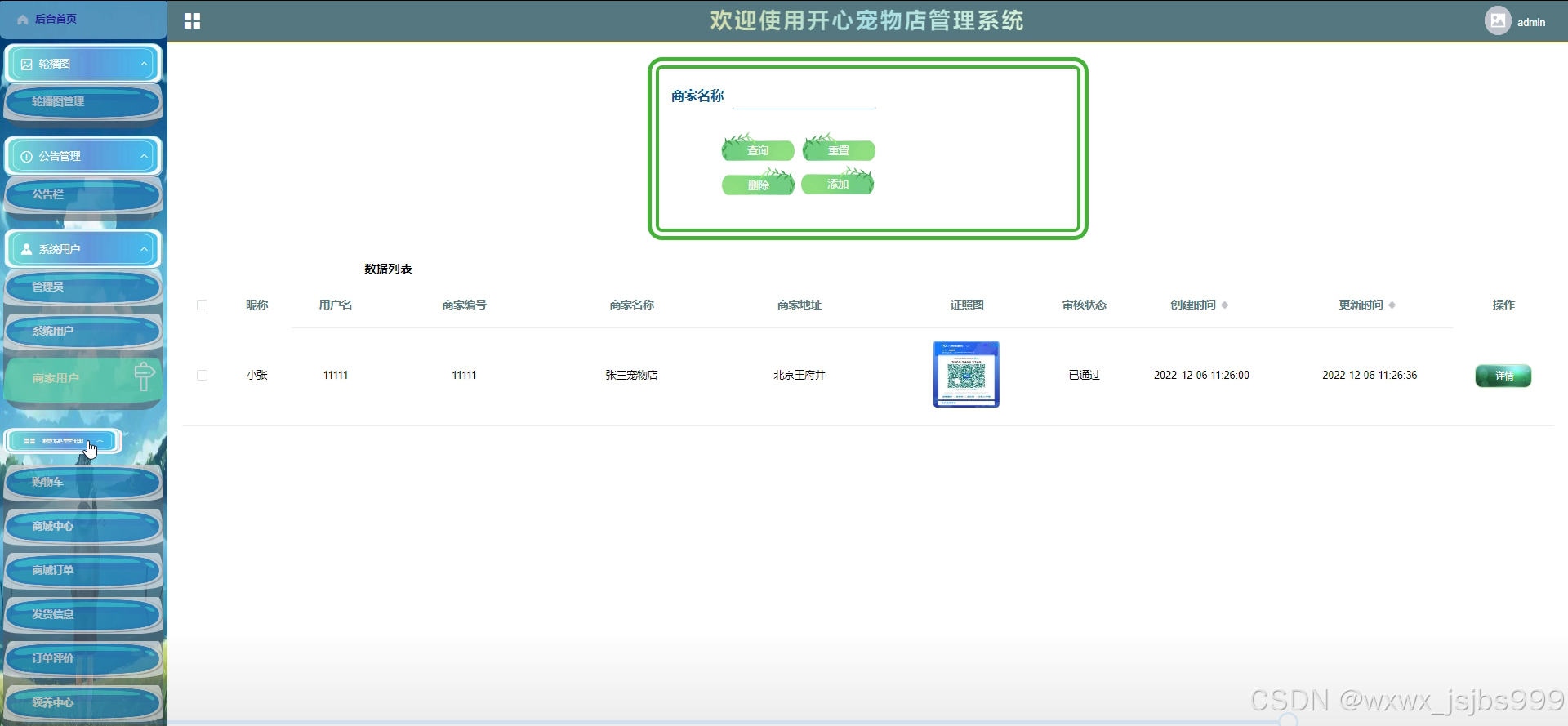Click the 轮播图 picture icon in sidebar

(x=27, y=64)
